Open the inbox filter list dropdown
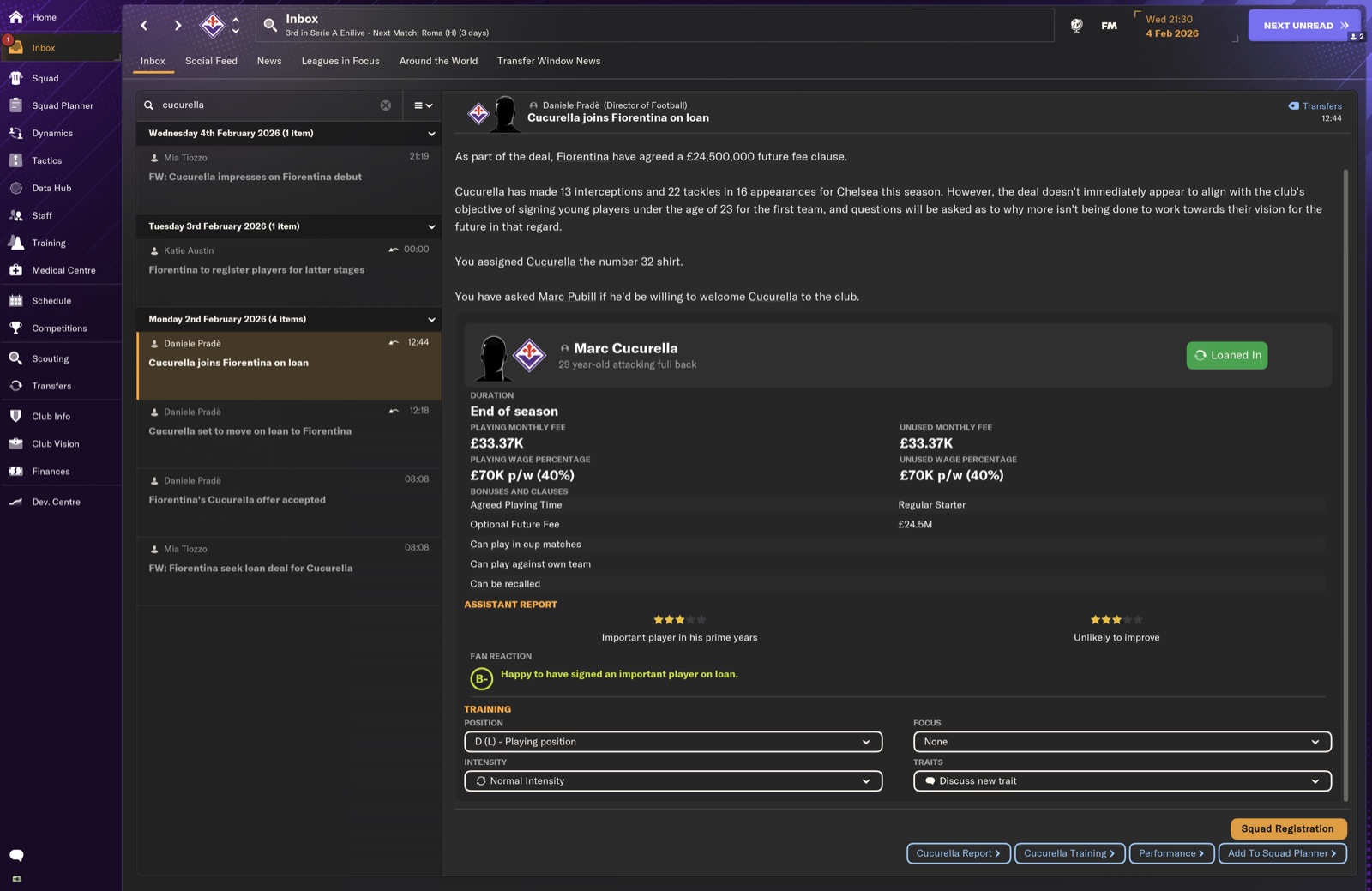Viewport: 1372px width, 891px height. point(424,105)
